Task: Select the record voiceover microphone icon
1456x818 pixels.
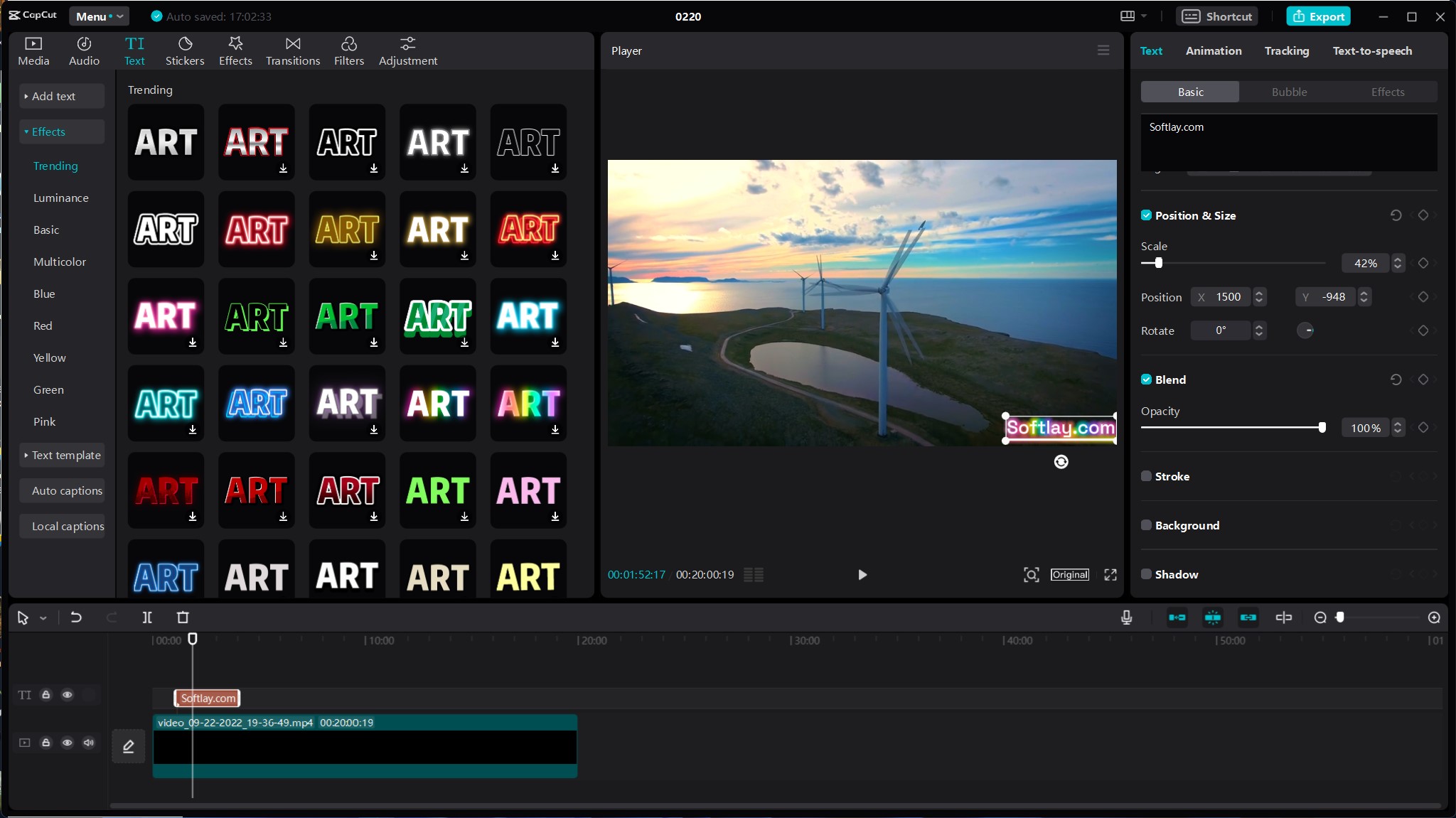Action: [x=1127, y=618]
